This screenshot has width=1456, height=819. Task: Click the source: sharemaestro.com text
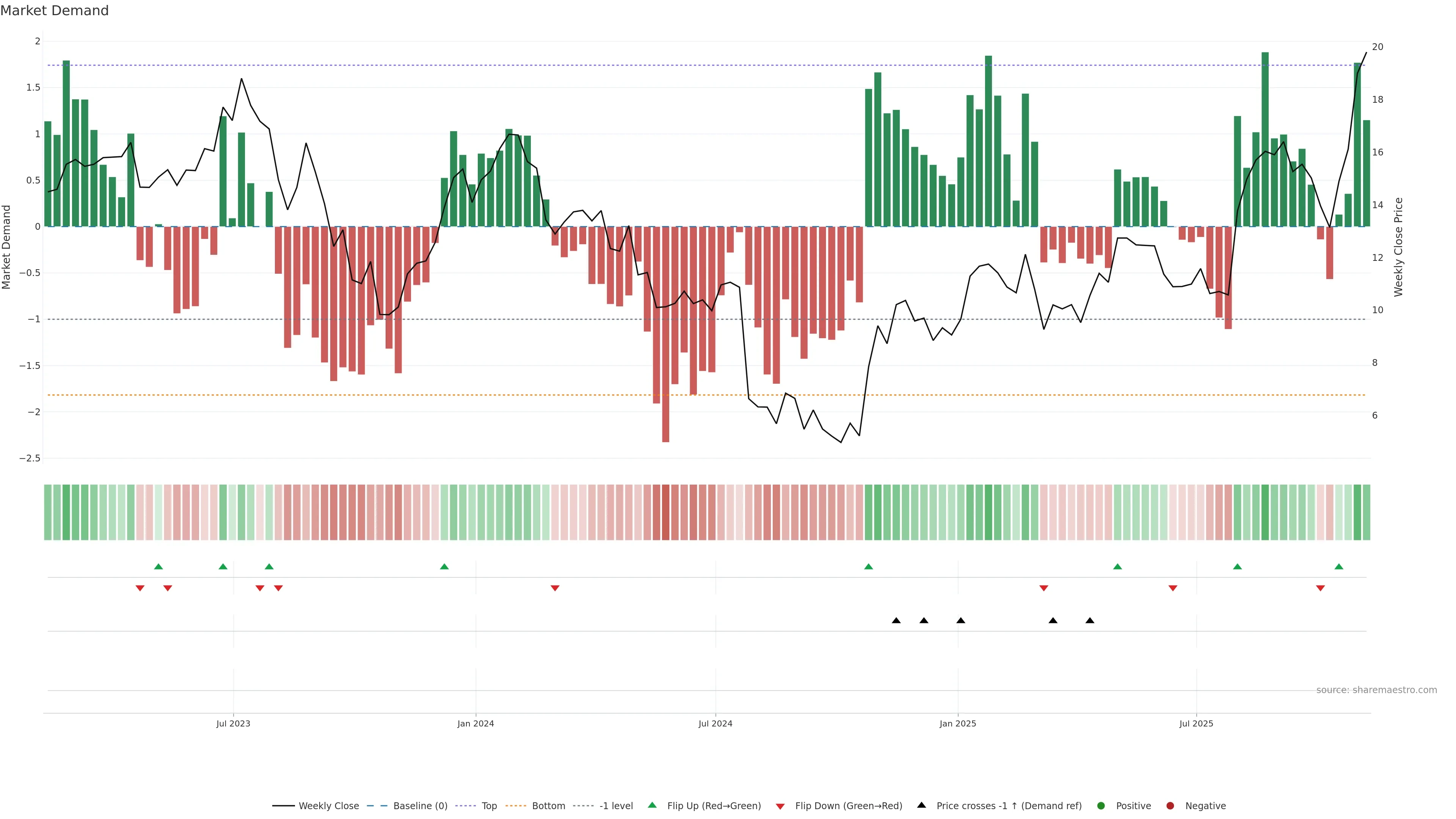[x=1376, y=690]
